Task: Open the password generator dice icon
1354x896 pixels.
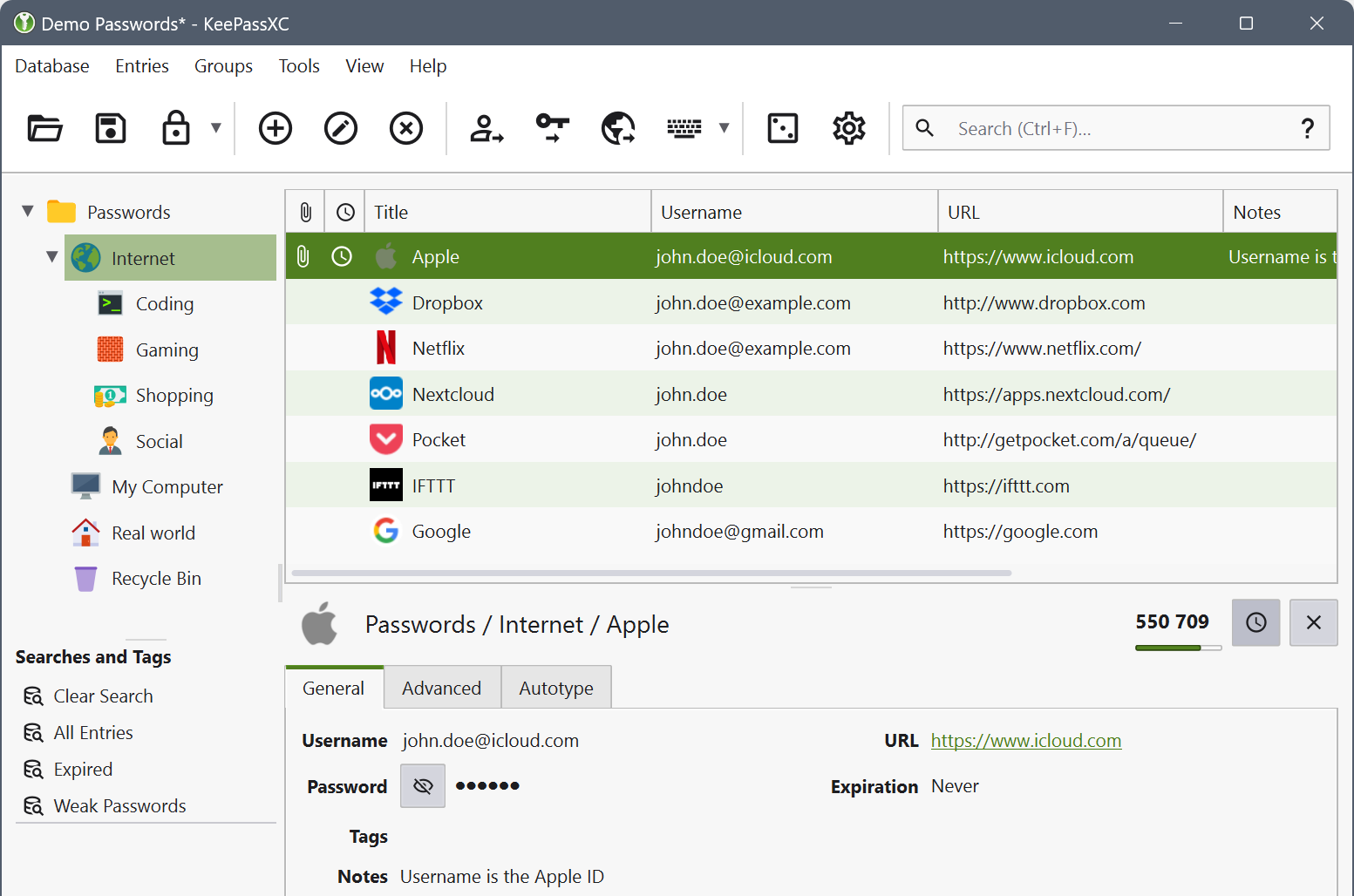Action: click(783, 128)
